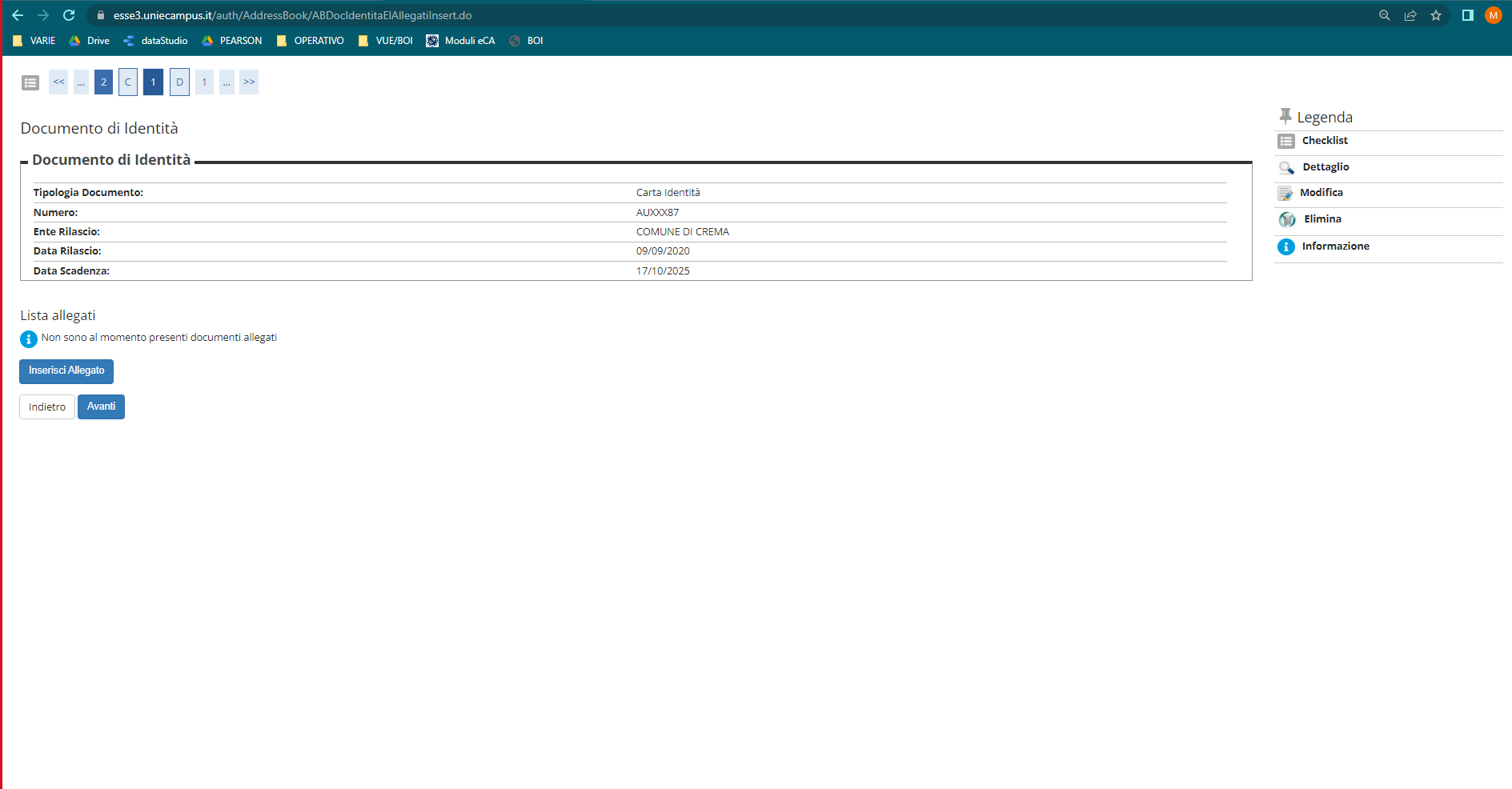Click the Indietro button
This screenshot has height=789, width=1512.
click(47, 407)
